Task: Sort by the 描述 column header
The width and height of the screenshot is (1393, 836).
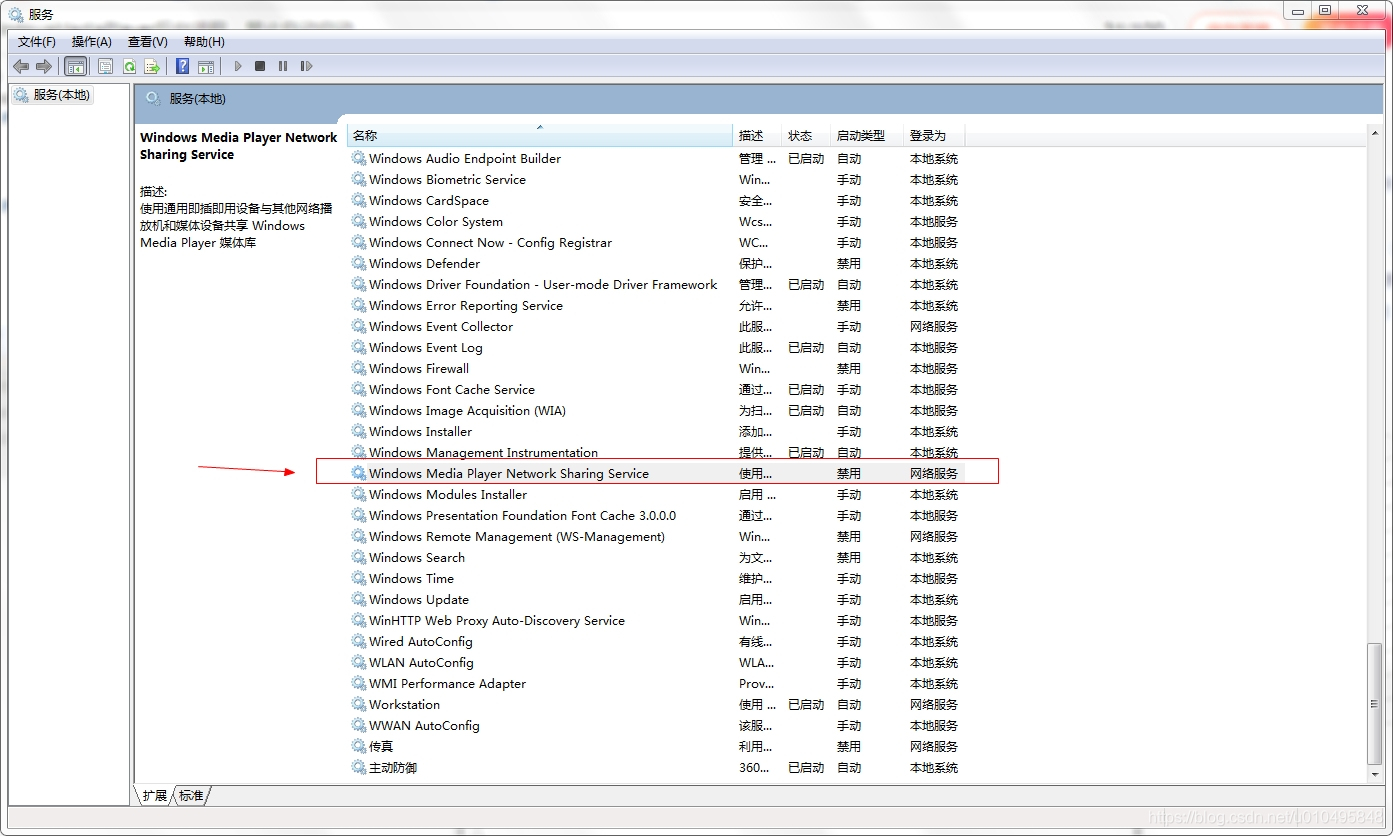Action: tap(758, 135)
